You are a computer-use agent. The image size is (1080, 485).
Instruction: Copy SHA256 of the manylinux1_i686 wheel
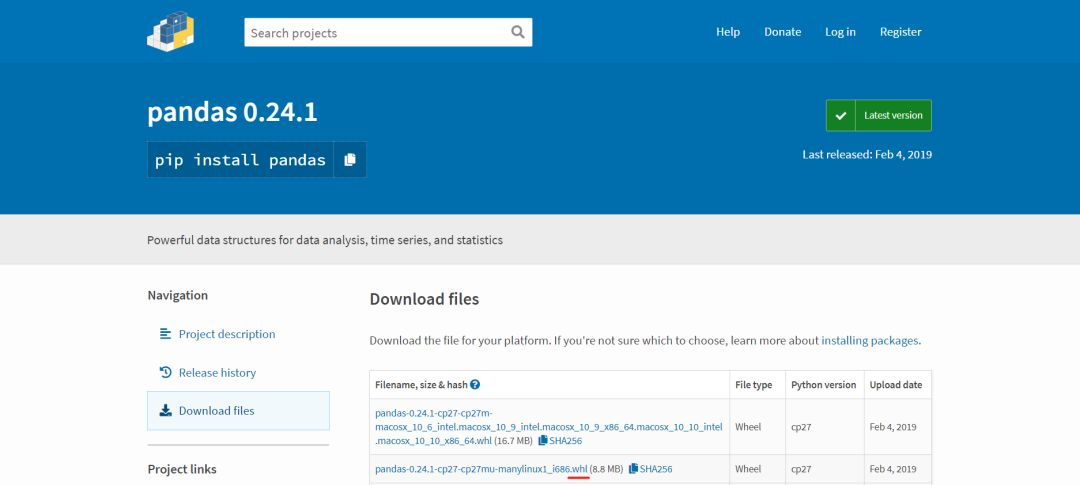click(650, 469)
